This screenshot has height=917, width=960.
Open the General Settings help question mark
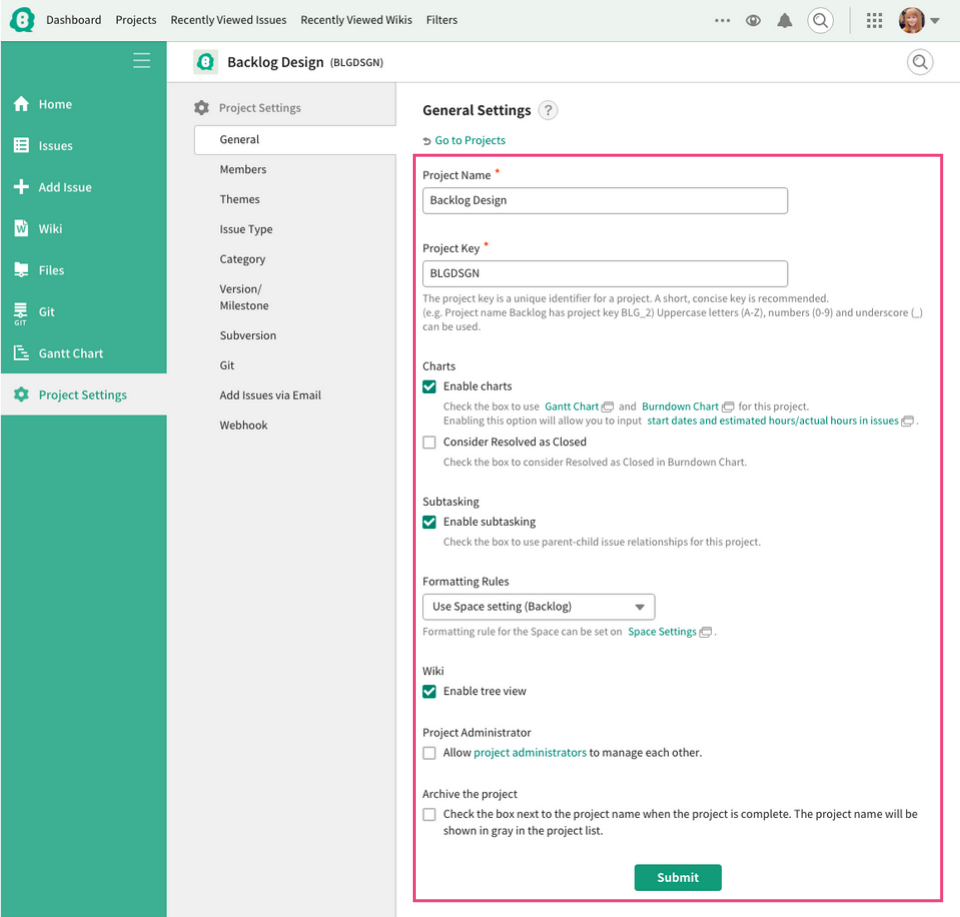(x=548, y=110)
